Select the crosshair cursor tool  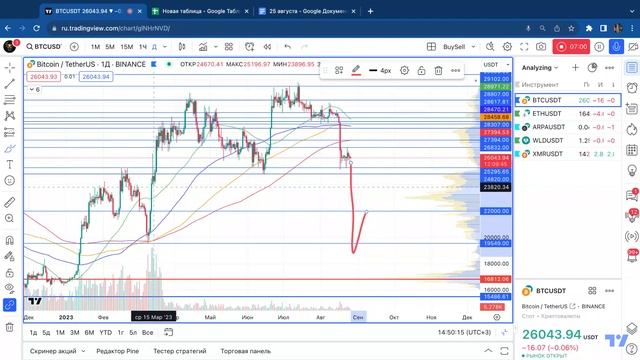10,67
